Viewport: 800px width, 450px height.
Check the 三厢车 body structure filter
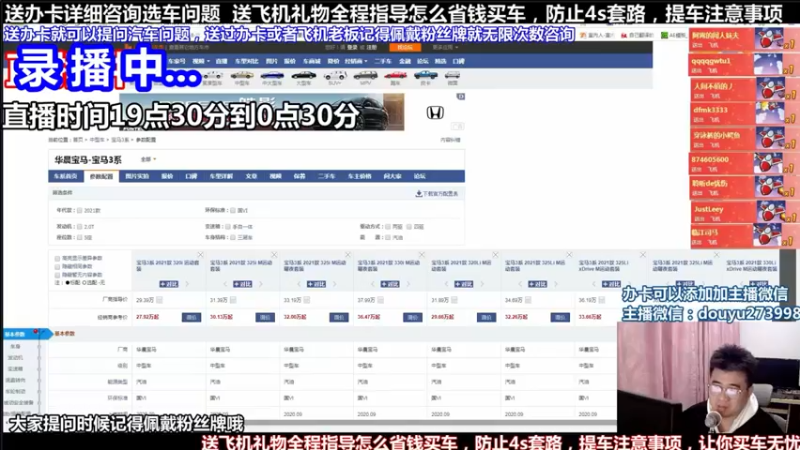click(x=233, y=237)
